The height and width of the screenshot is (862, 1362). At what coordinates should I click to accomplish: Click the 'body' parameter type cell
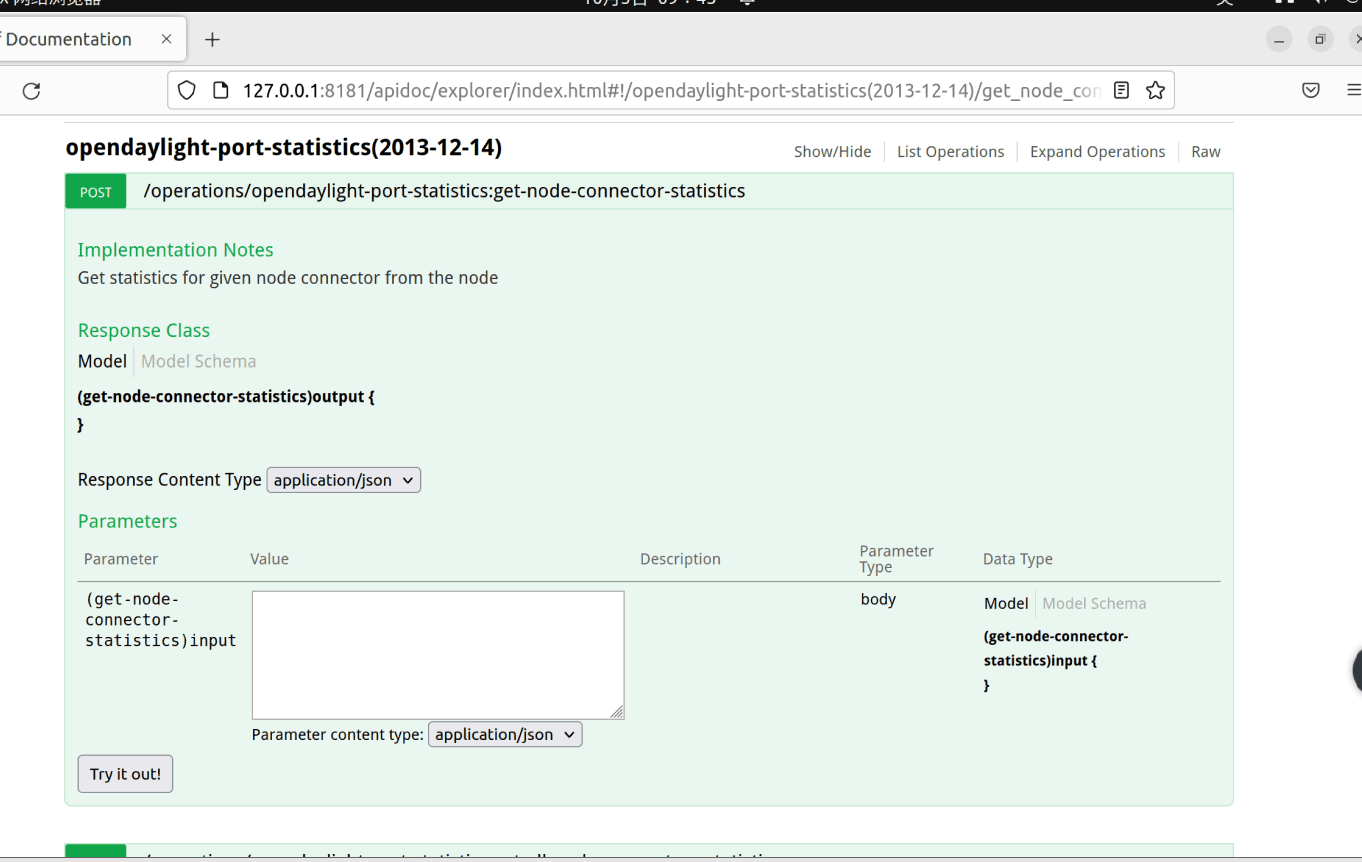[878, 599]
